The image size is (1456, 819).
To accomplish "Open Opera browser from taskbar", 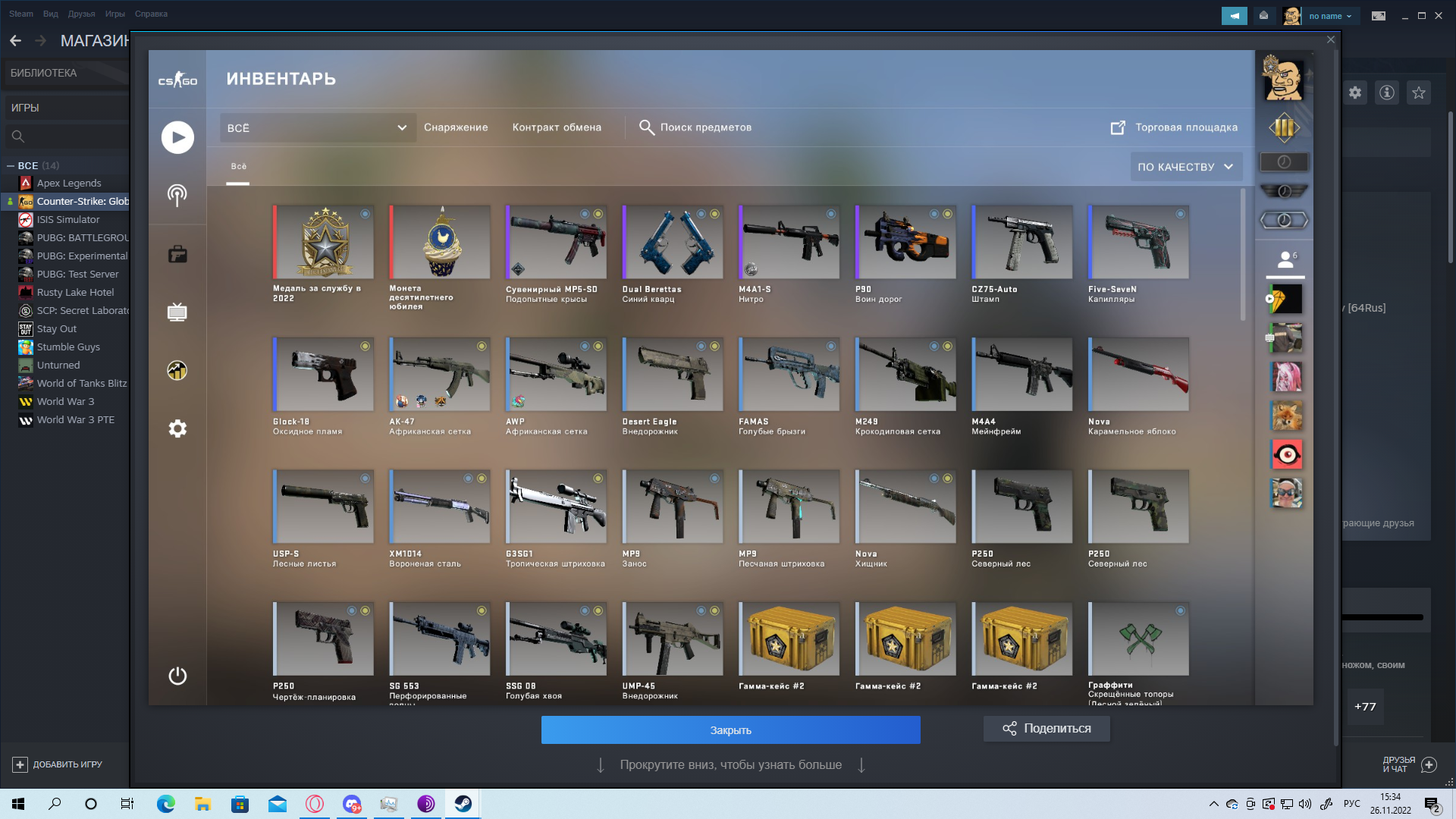I will pyautogui.click(x=315, y=804).
